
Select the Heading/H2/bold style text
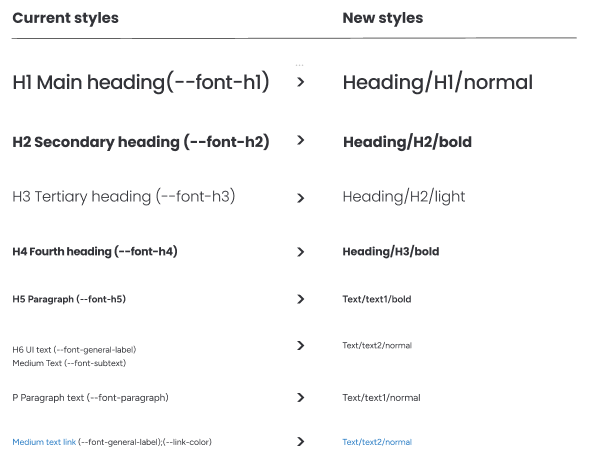(407, 142)
